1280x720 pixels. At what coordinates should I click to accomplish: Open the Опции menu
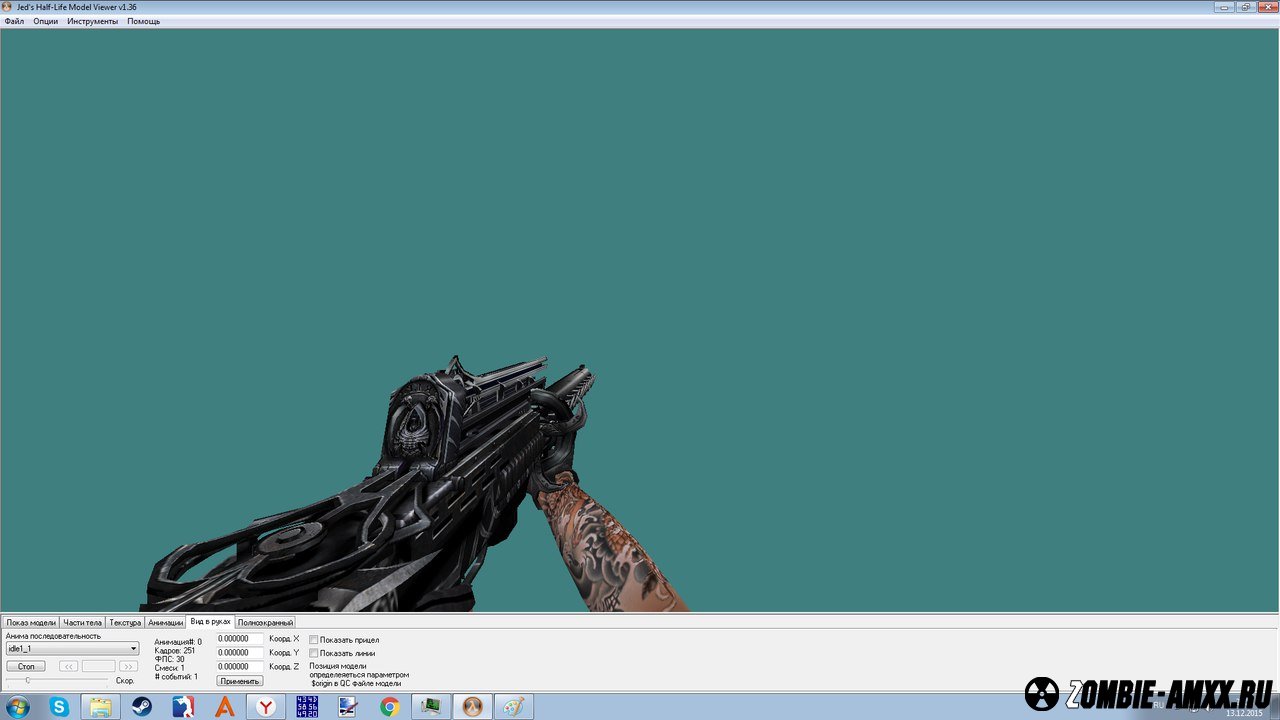(46, 21)
